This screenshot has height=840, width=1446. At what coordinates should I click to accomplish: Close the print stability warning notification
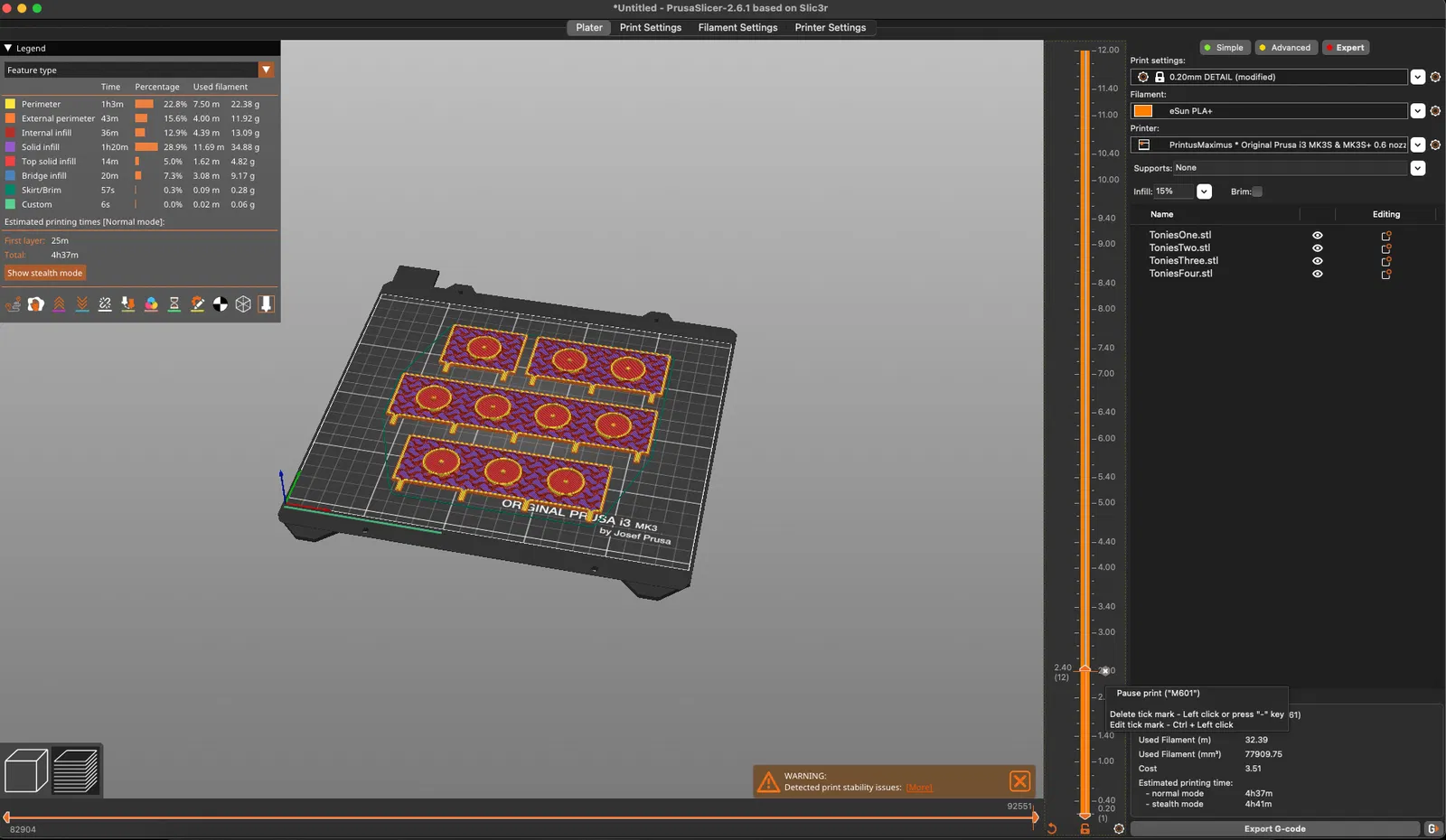click(x=1020, y=781)
